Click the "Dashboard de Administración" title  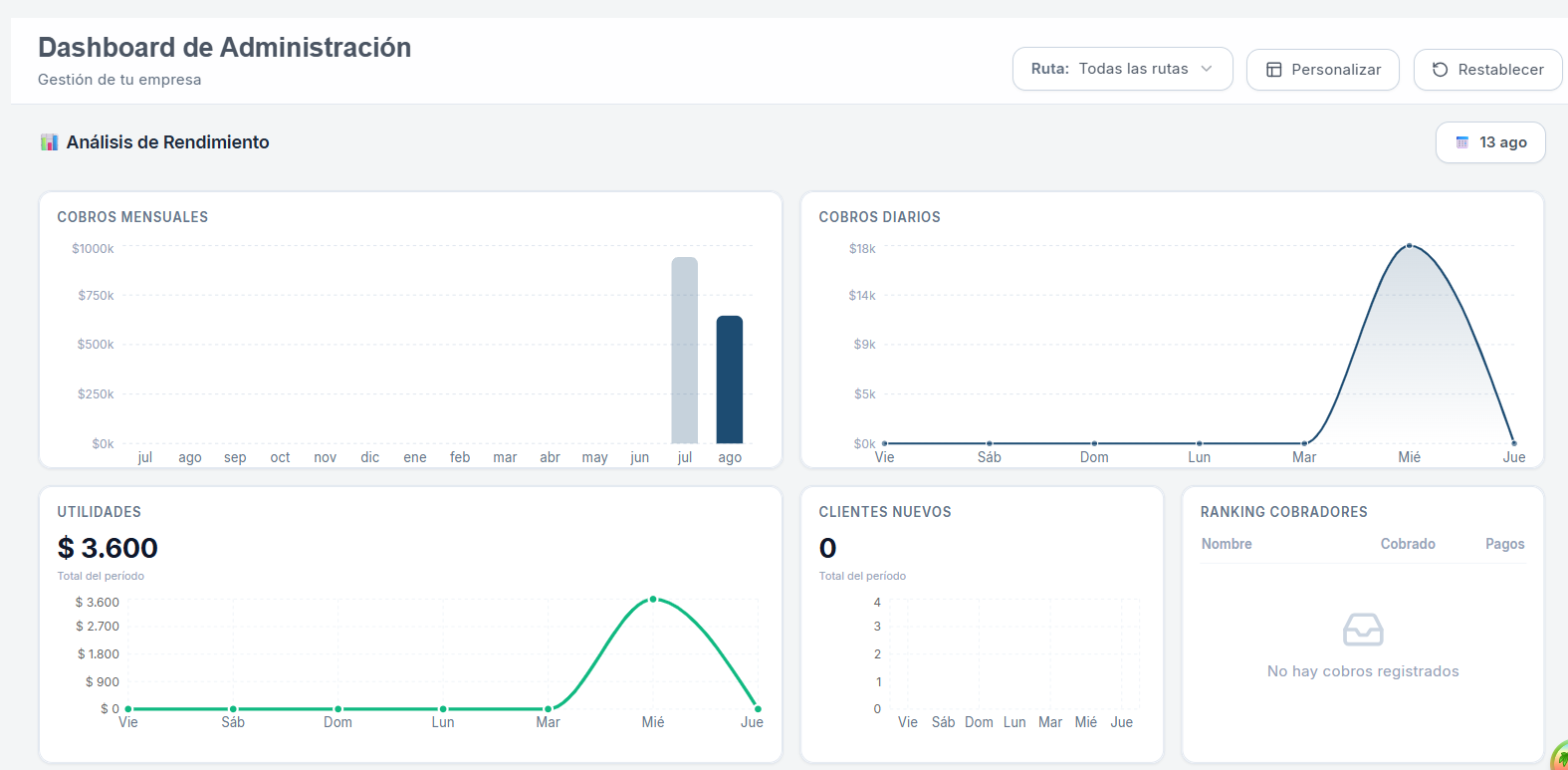[225, 48]
